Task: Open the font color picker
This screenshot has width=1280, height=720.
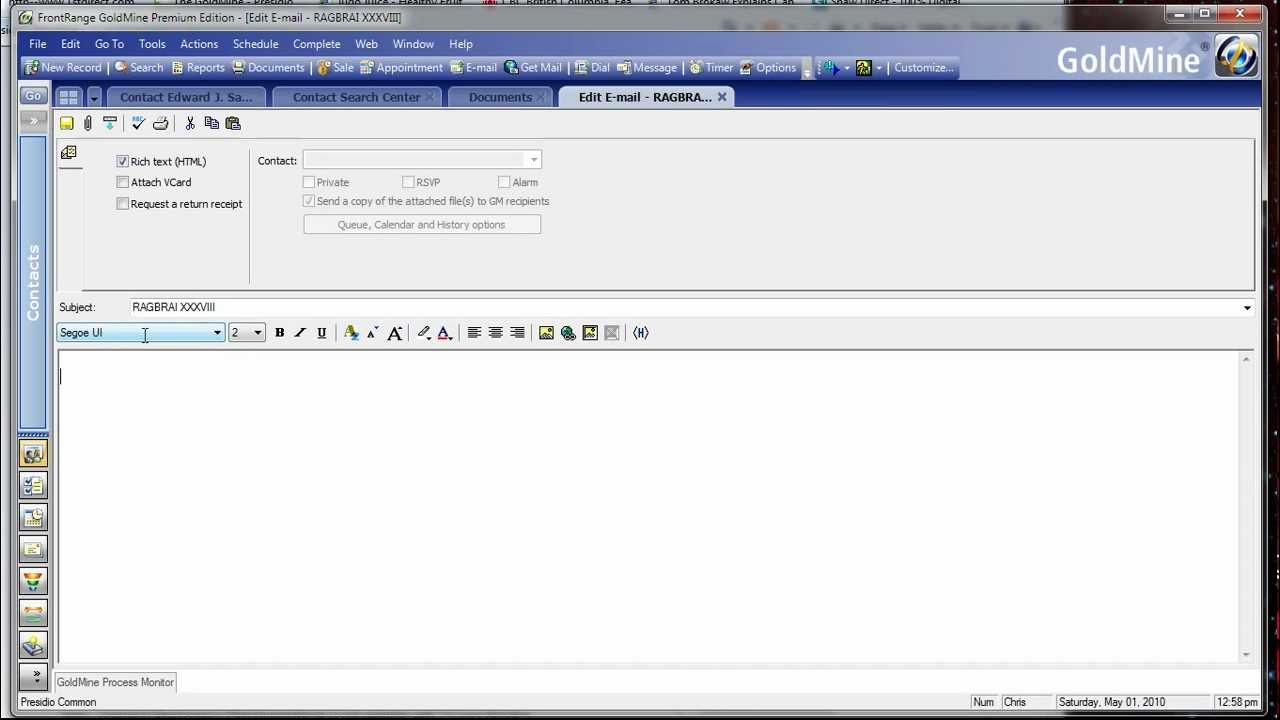Action: point(445,333)
